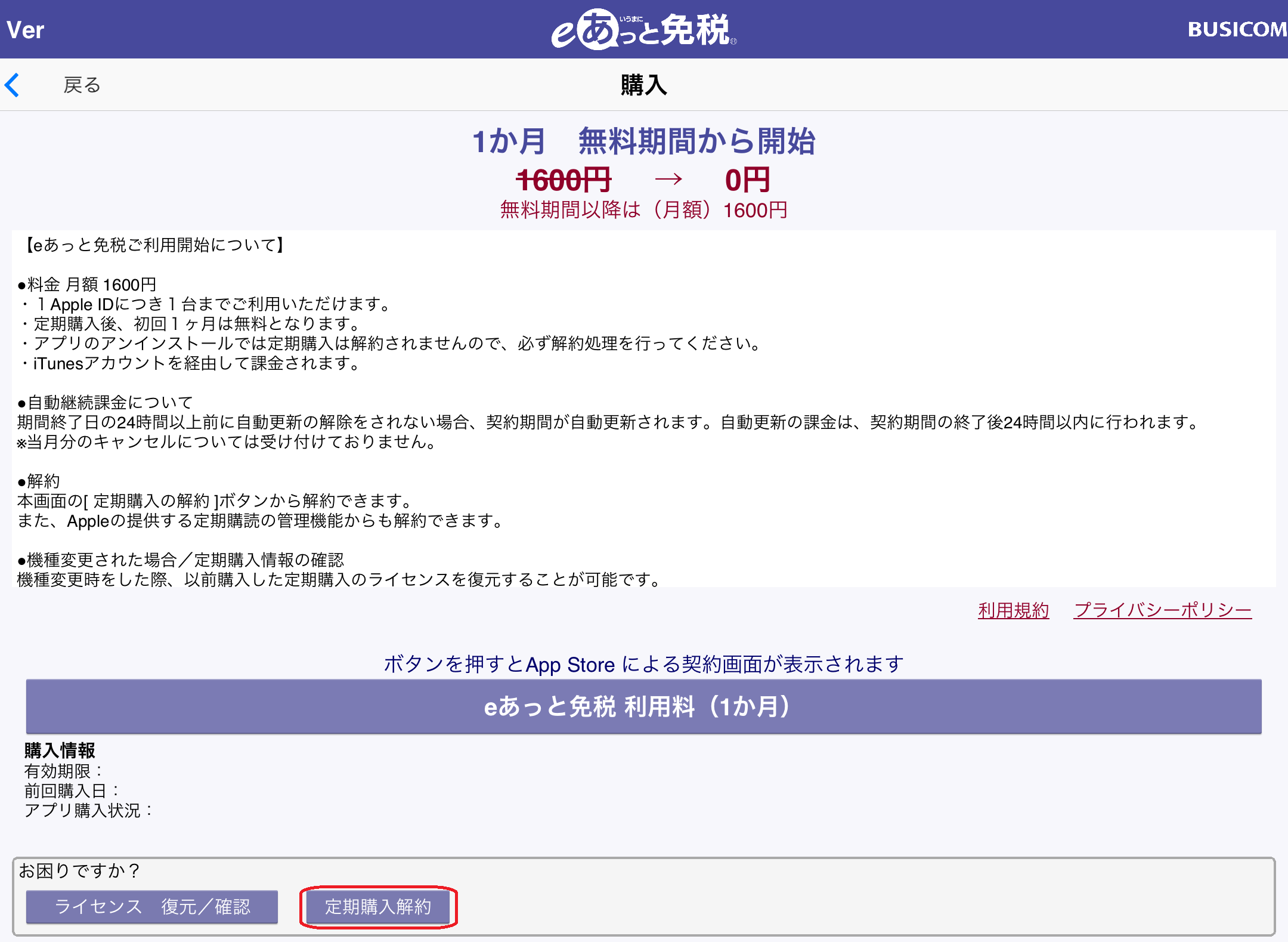The height and width of the screenshot is (942, 1288).
Task: Tap the 戻る back label
Action: (x=82, y=85)
